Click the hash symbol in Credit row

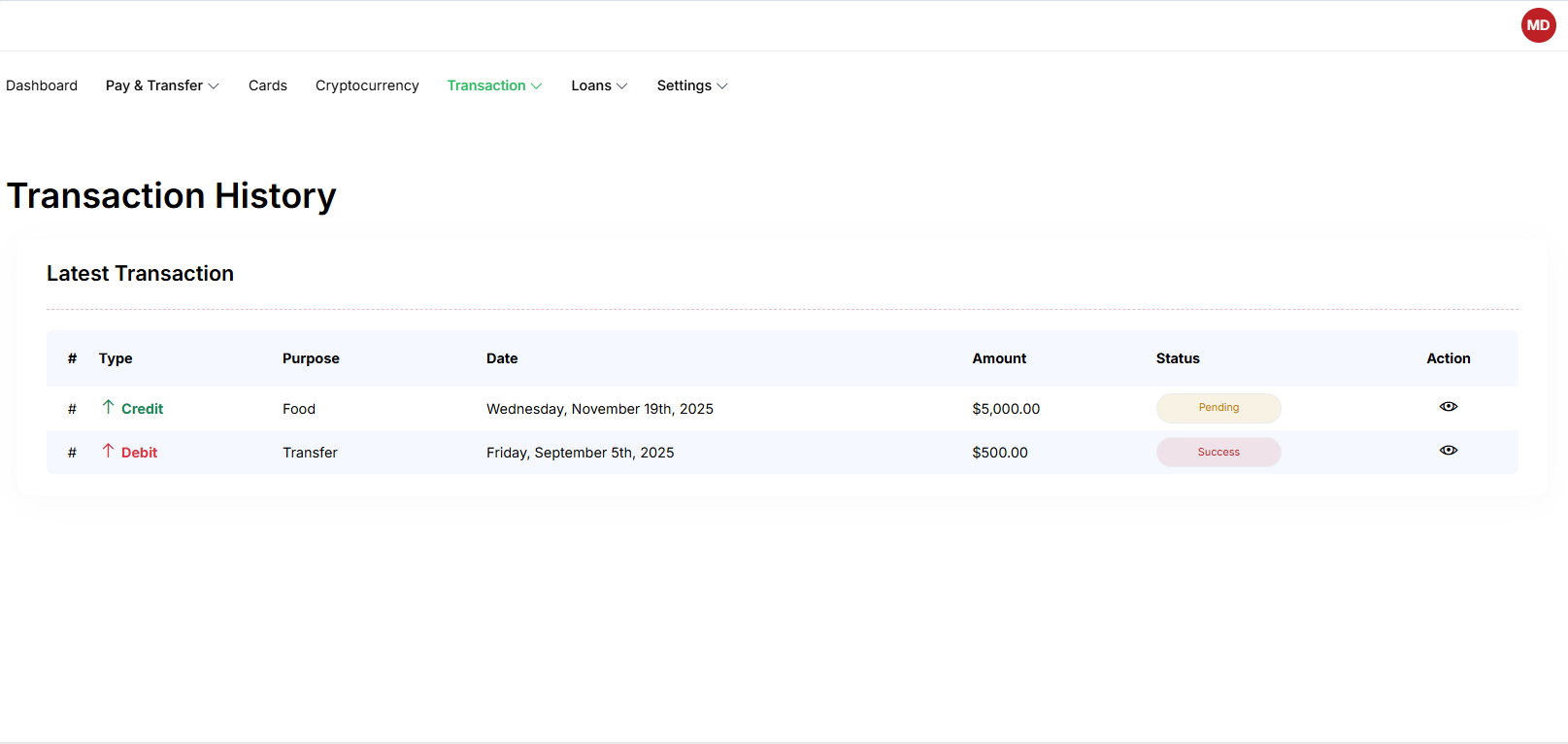(x=72, y=409)
